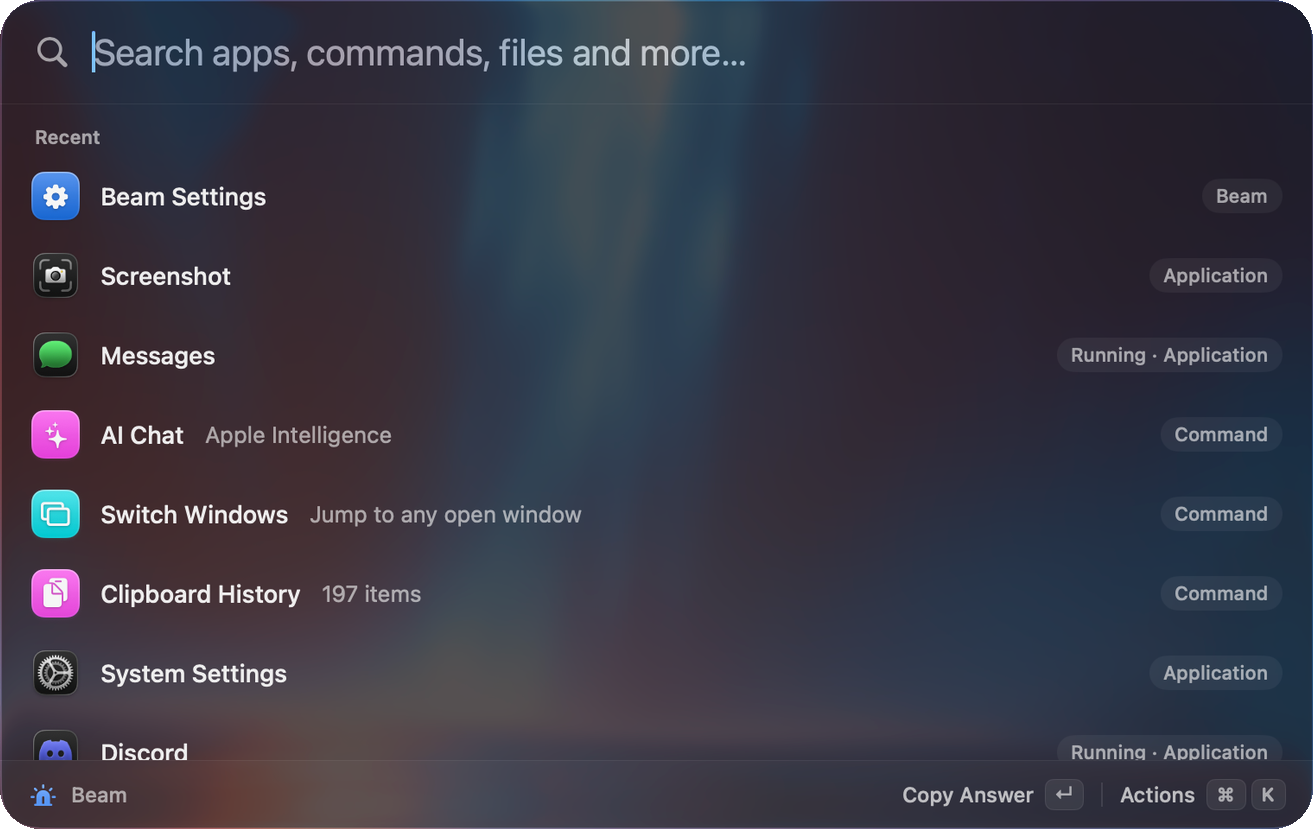Image resolution: width=1313 pixels, height=829 pixels.
Task: Click the teal Switch Windows icon
Action: [x=55, y=514]
